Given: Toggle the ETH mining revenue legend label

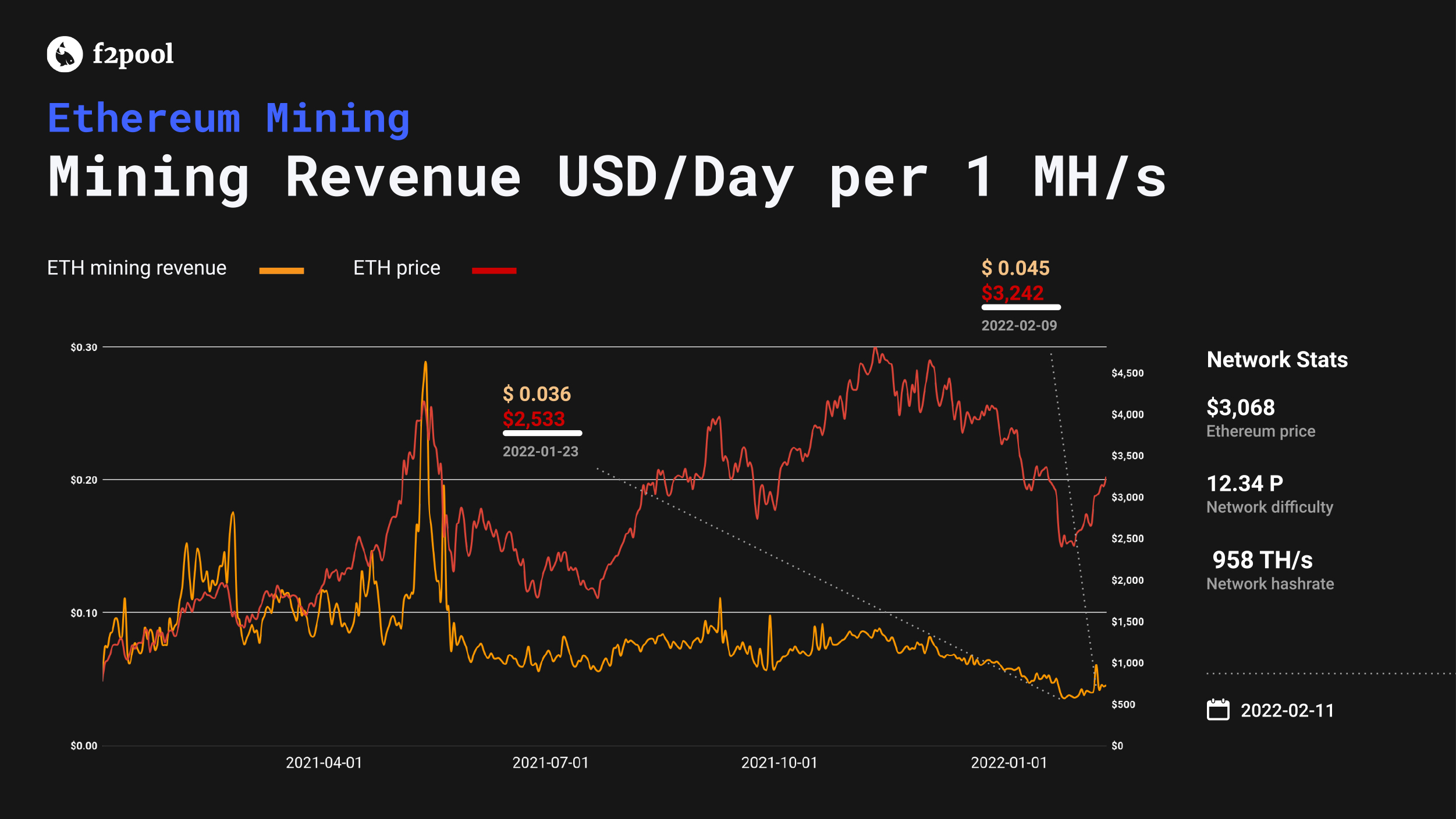Looking at the screenshot, I should tap(137, 268).
